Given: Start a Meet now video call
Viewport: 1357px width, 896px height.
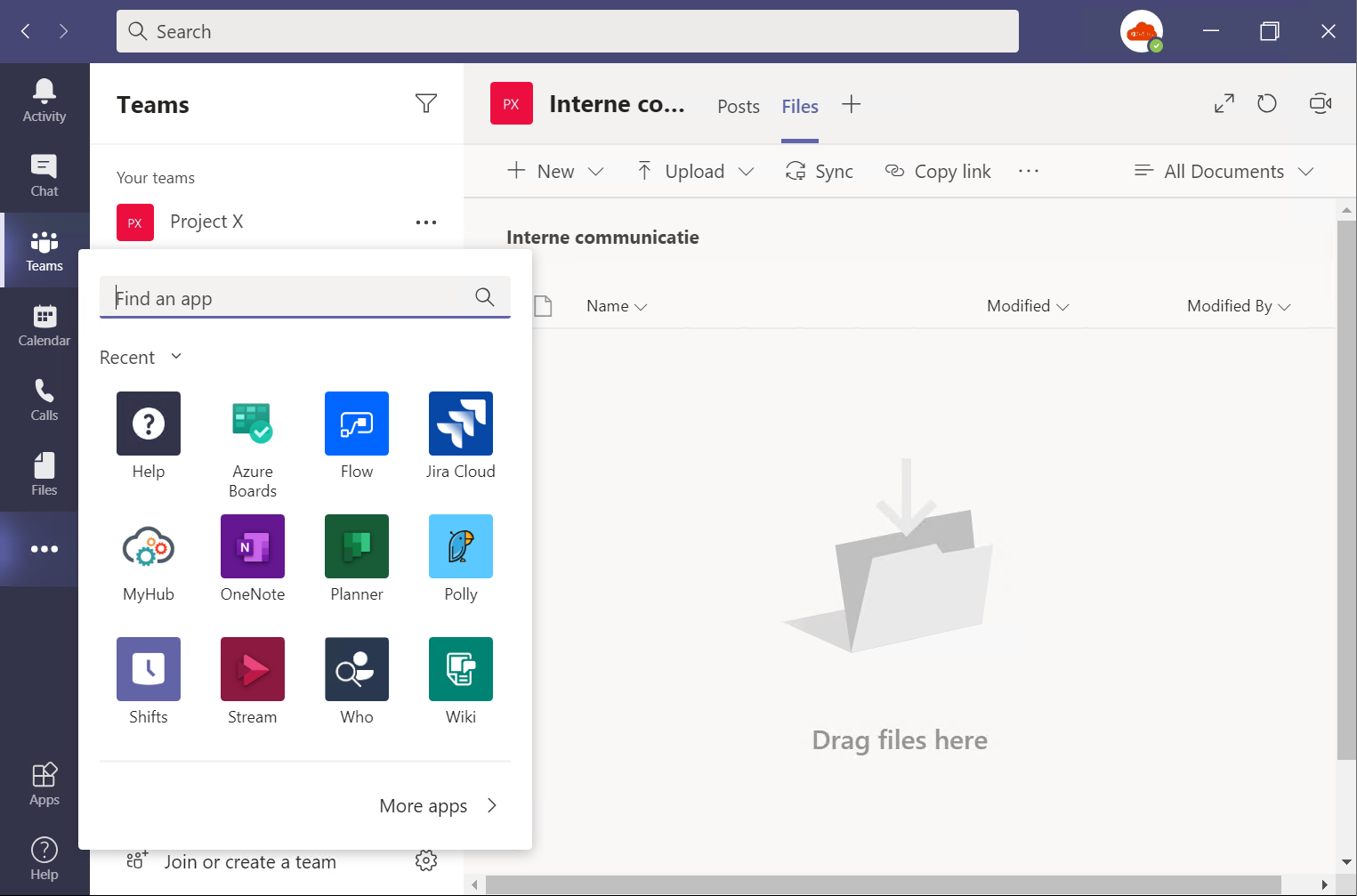Looking at the screenshot, I should click(x=1321, y=104).
